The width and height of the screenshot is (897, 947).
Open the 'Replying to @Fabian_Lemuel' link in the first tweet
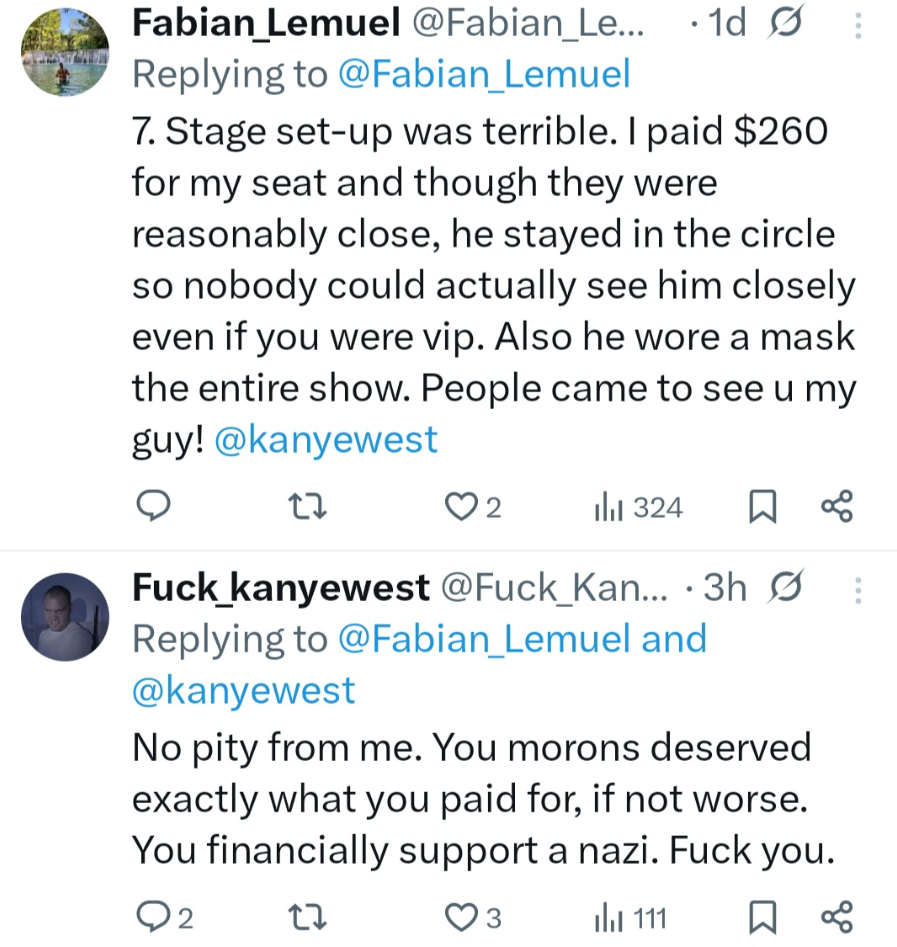485,74
